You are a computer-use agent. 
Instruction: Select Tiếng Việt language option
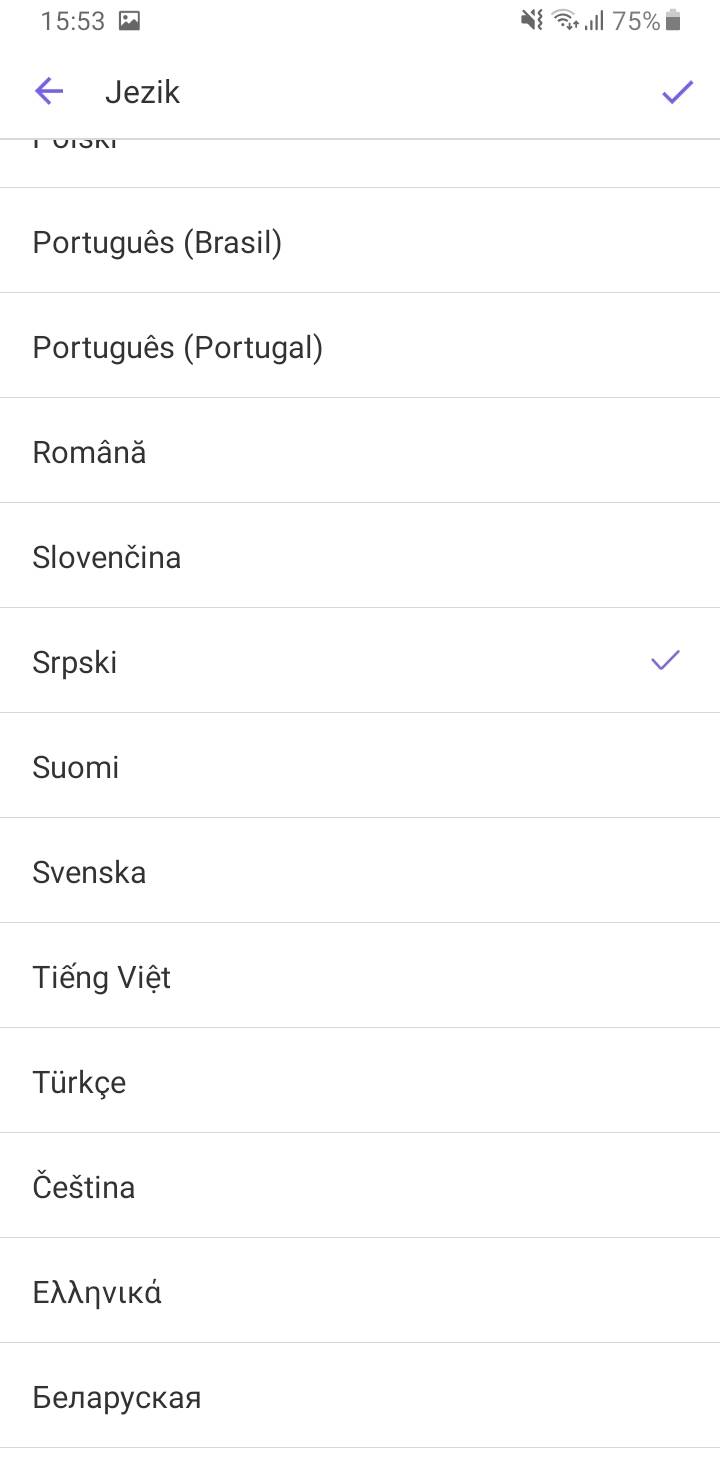point(102,977)
